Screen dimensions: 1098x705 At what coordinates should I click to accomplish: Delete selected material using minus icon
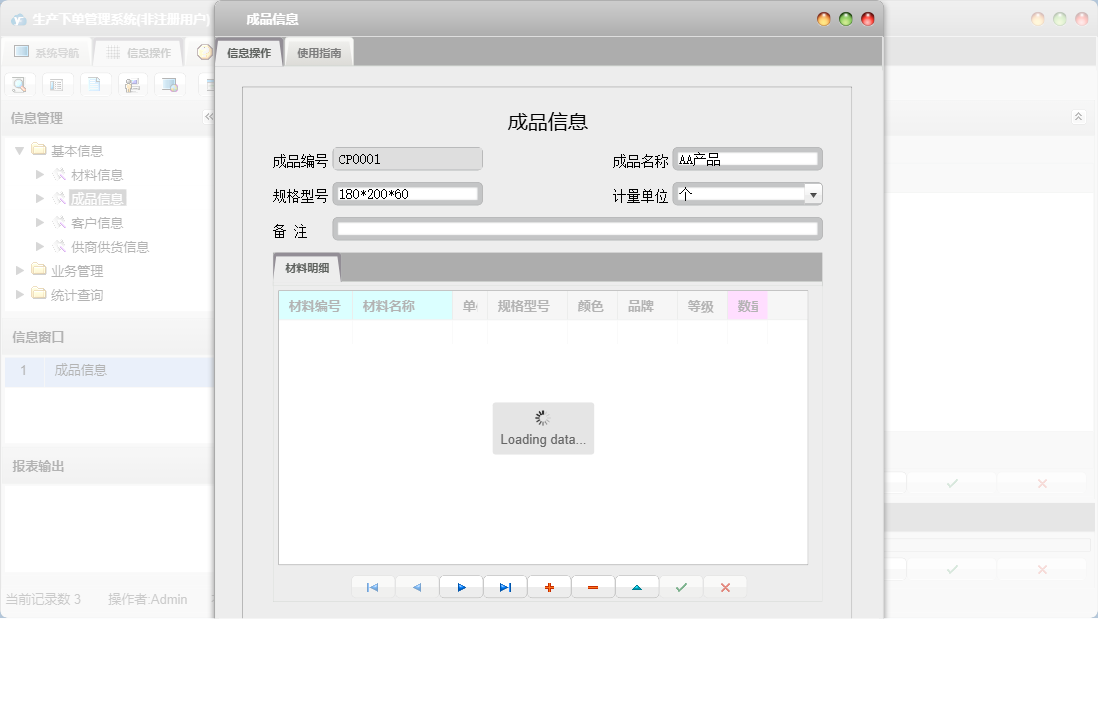tap(593, 587)
